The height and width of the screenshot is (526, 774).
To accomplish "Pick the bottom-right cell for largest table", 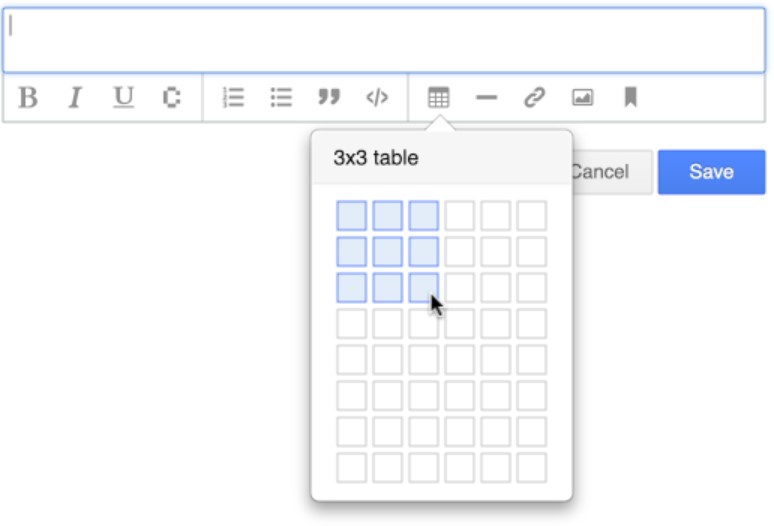I will [x=532, y=467].
